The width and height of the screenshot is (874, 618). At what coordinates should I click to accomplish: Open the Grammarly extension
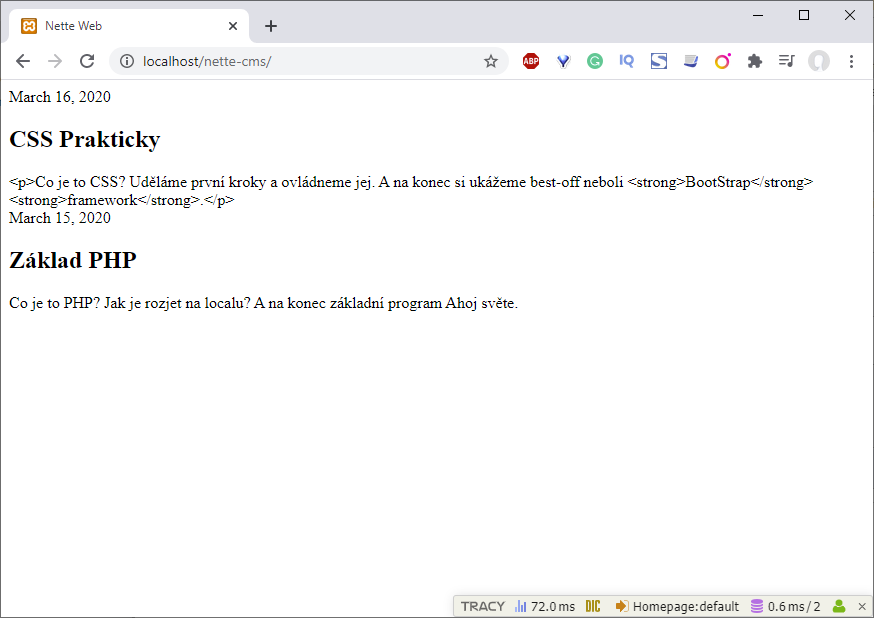pos(595,61)
